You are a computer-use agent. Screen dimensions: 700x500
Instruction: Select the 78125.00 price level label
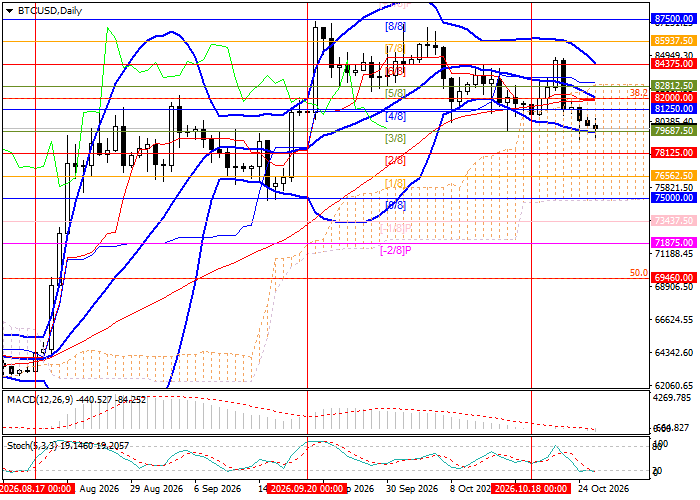click(673, 153)
